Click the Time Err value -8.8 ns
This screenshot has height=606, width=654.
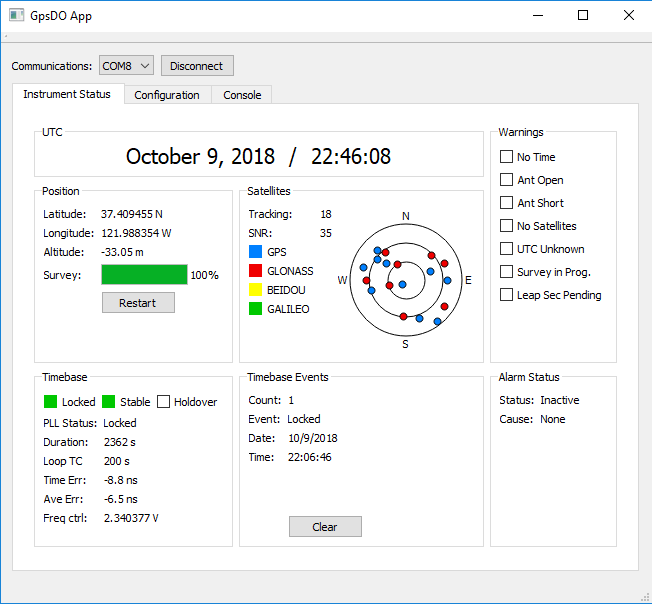coord(121,480)
